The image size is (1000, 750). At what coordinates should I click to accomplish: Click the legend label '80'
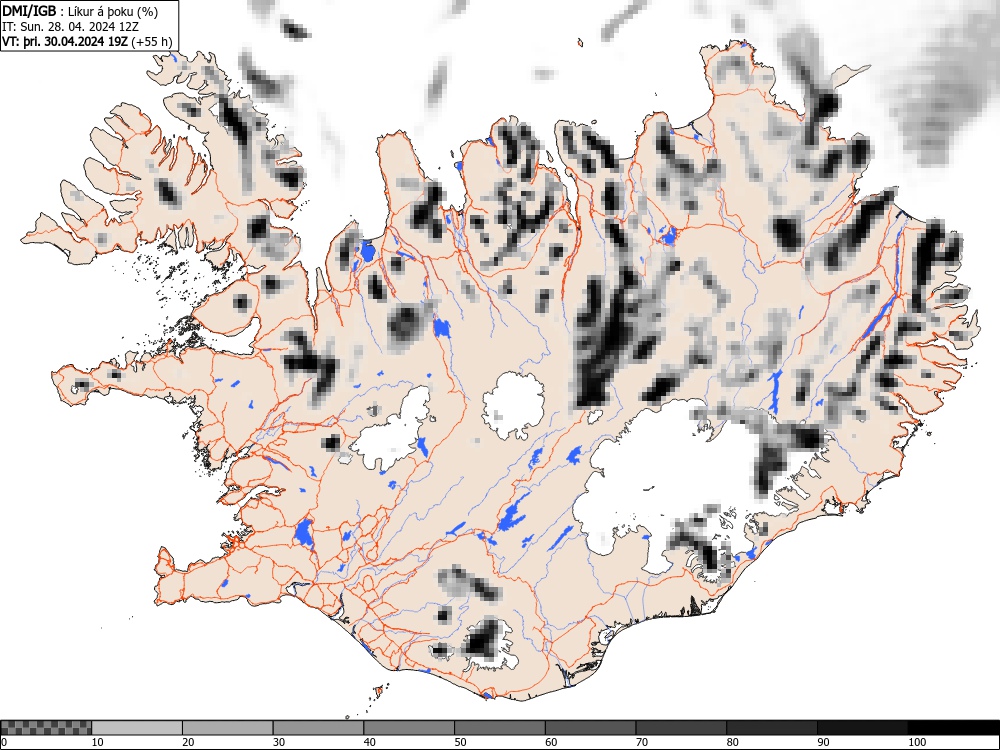(732, 742)
